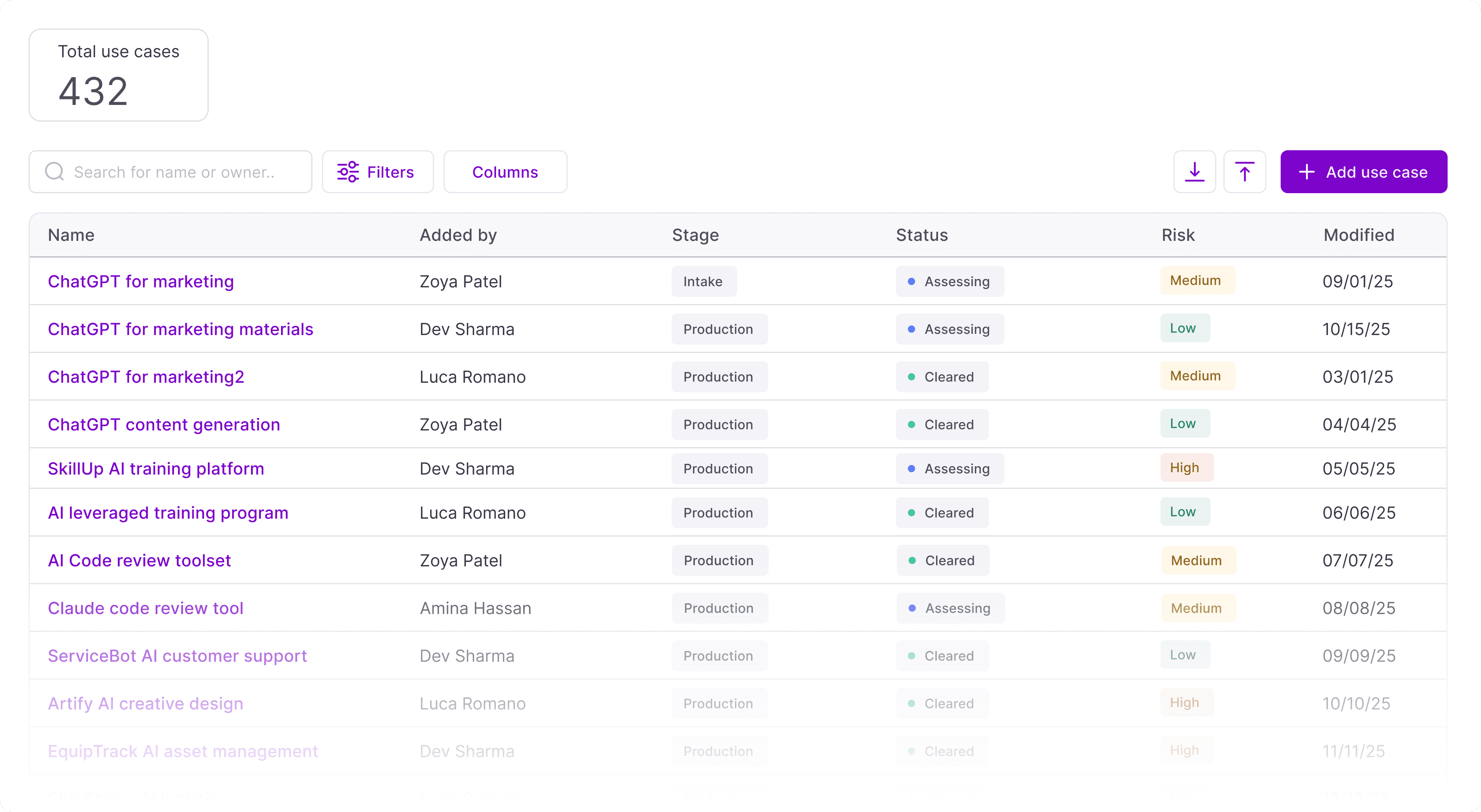Click the download icon button
Screen dimensions: 1481x812
coord(1194,171)
